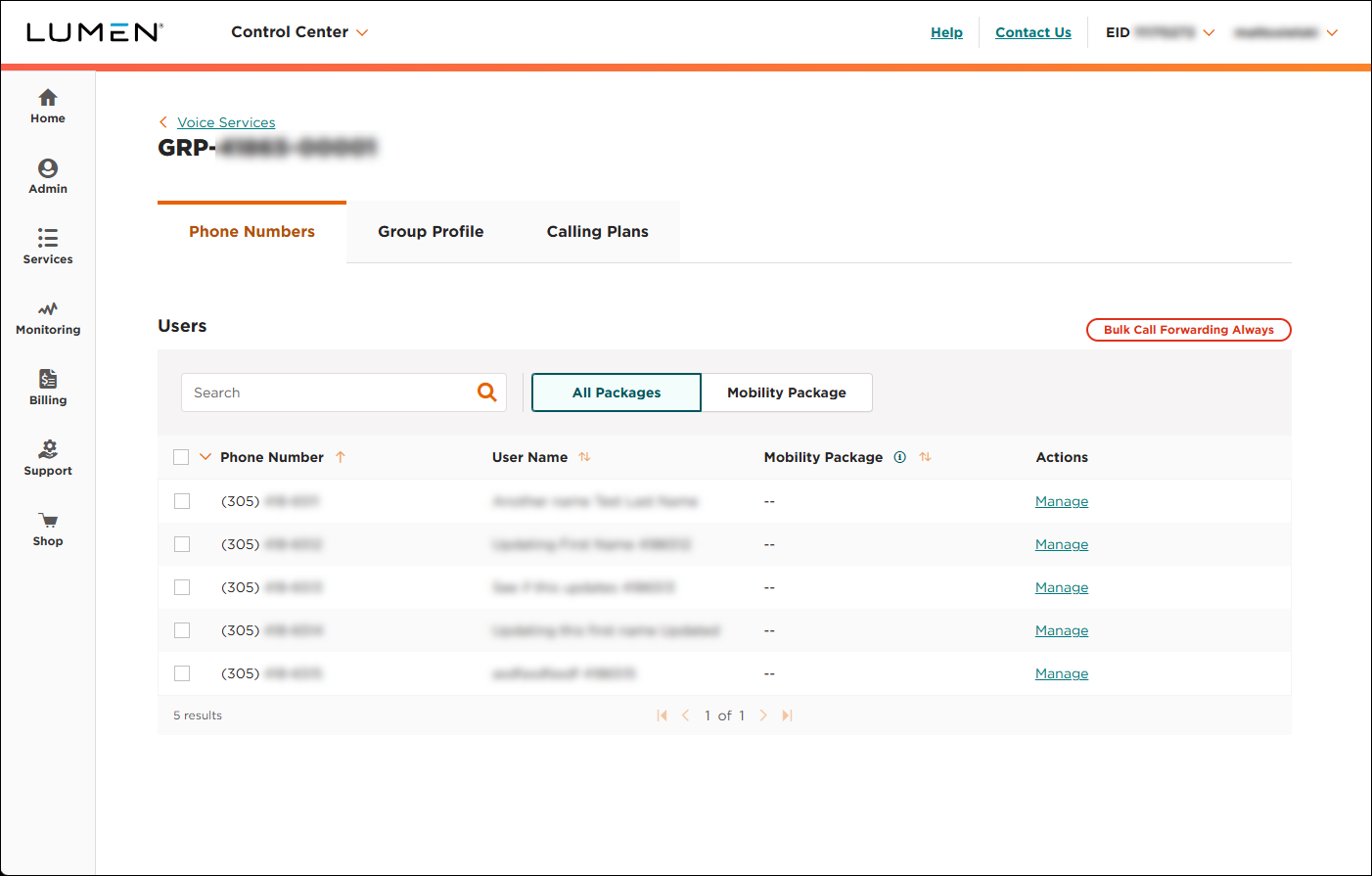Image resolution: width=1372 pixels, height=876 pixels.
Task: Go to next page arrow
Action: [763, 715]
